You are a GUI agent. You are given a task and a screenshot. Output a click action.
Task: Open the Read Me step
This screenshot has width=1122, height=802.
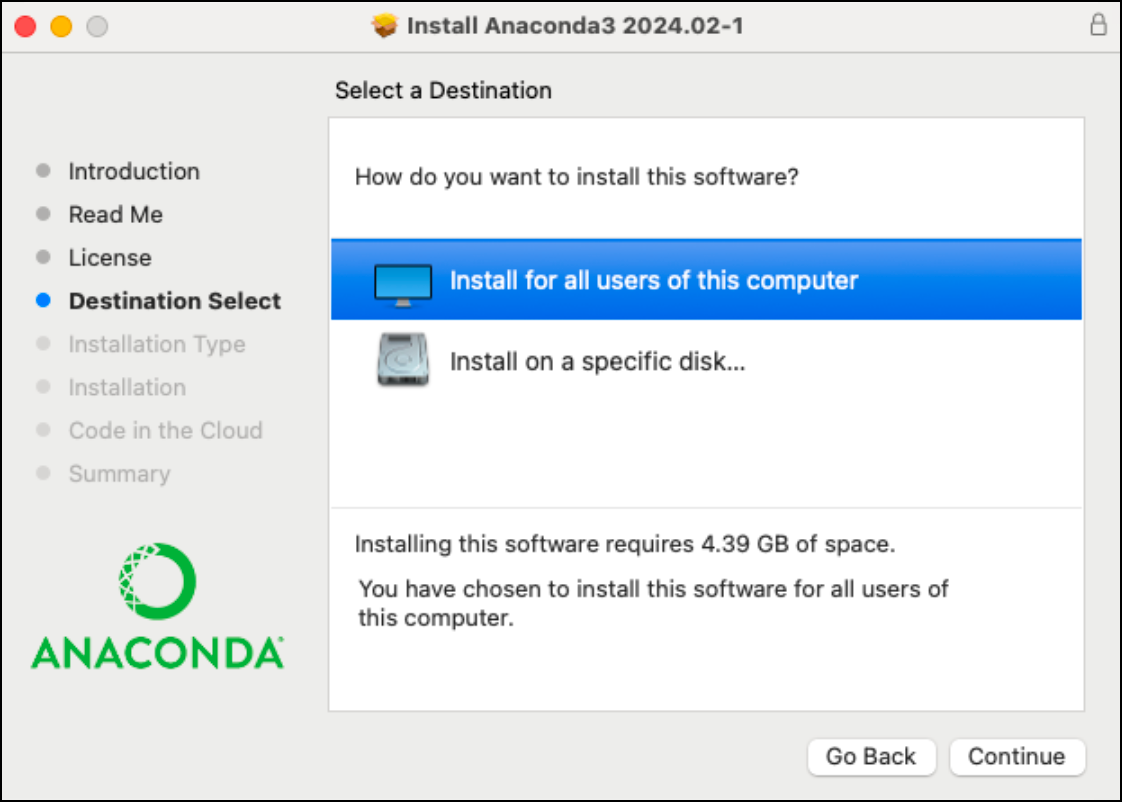tap(115, 214)
